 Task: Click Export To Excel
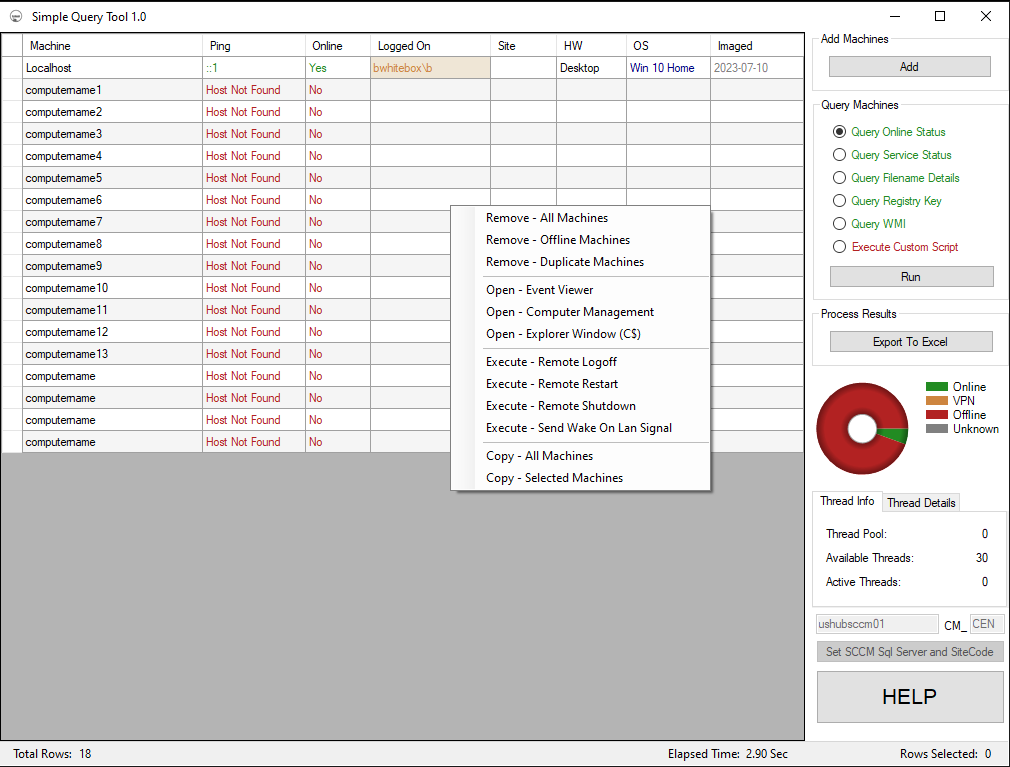pos(910,341)
